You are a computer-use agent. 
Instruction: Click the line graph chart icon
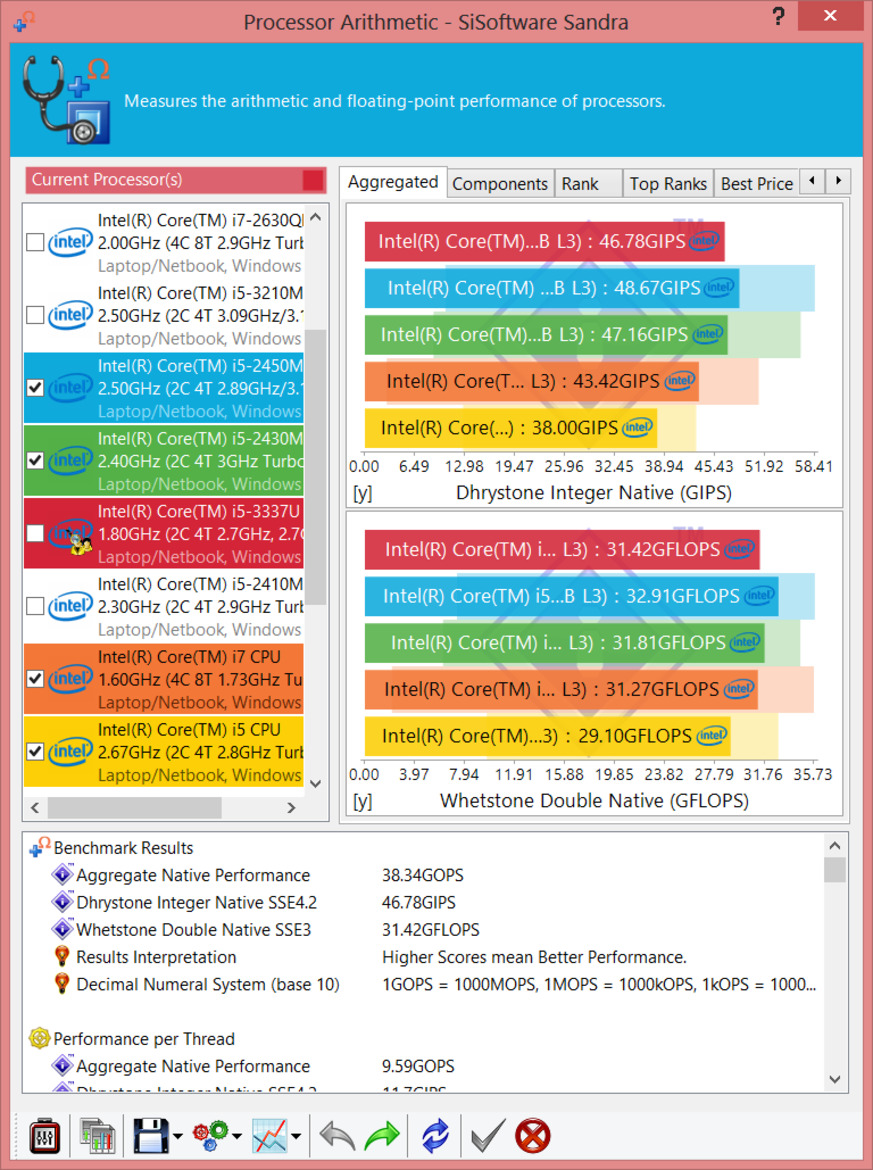(x=269, y=1136)
